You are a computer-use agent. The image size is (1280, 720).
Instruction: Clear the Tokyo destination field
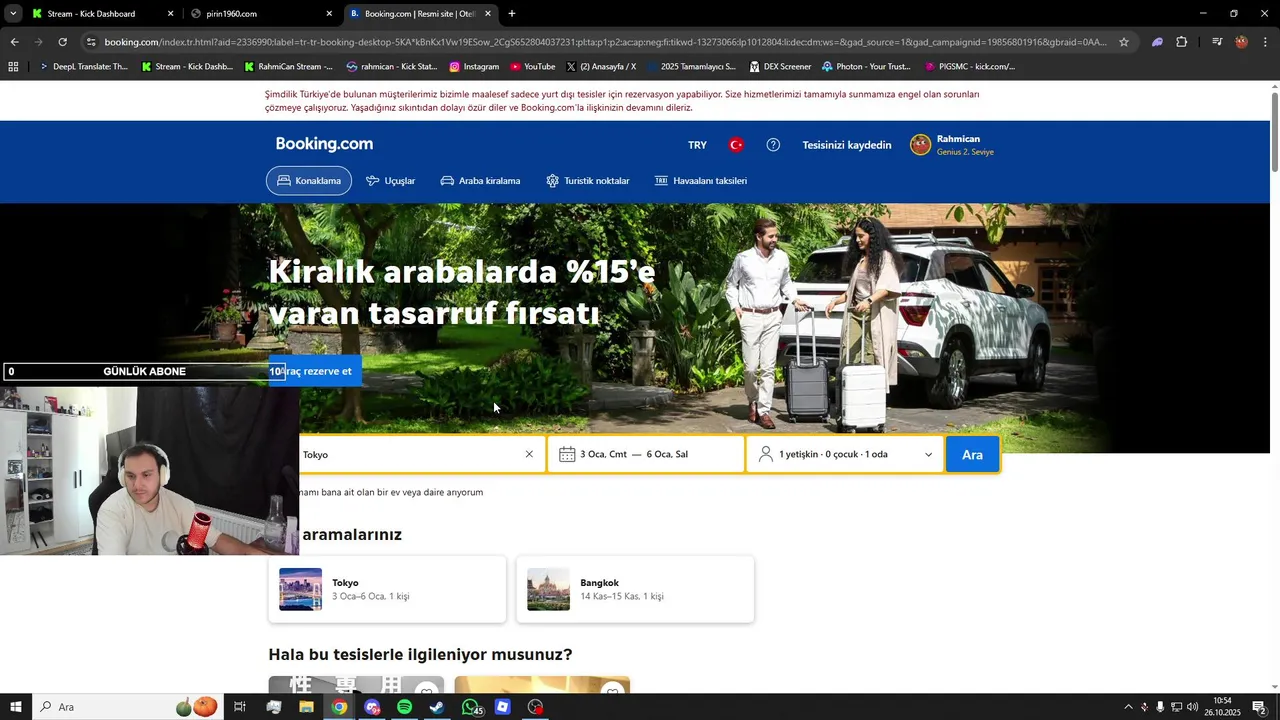click(529, 454)
